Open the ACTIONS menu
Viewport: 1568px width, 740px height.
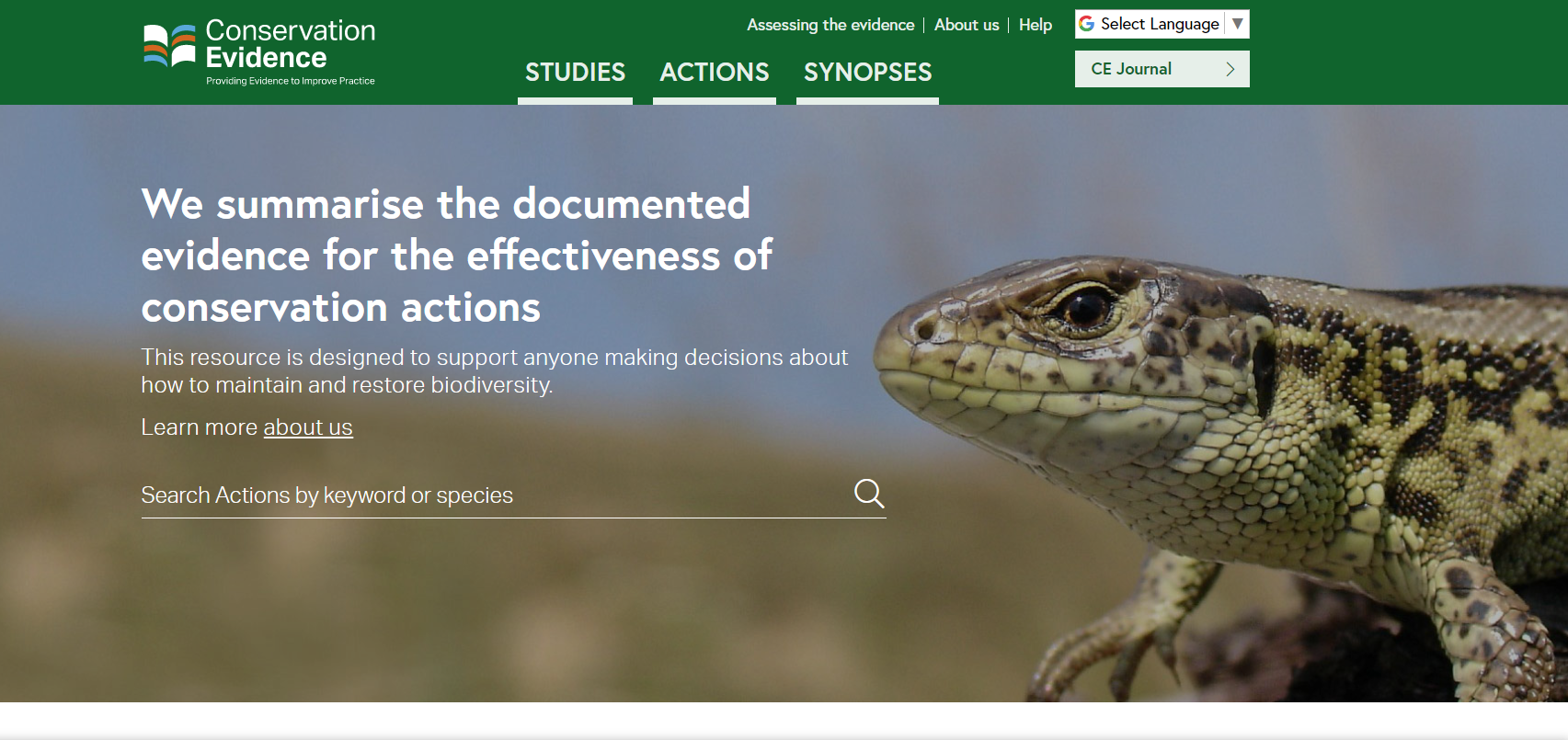tap(715, 73)
